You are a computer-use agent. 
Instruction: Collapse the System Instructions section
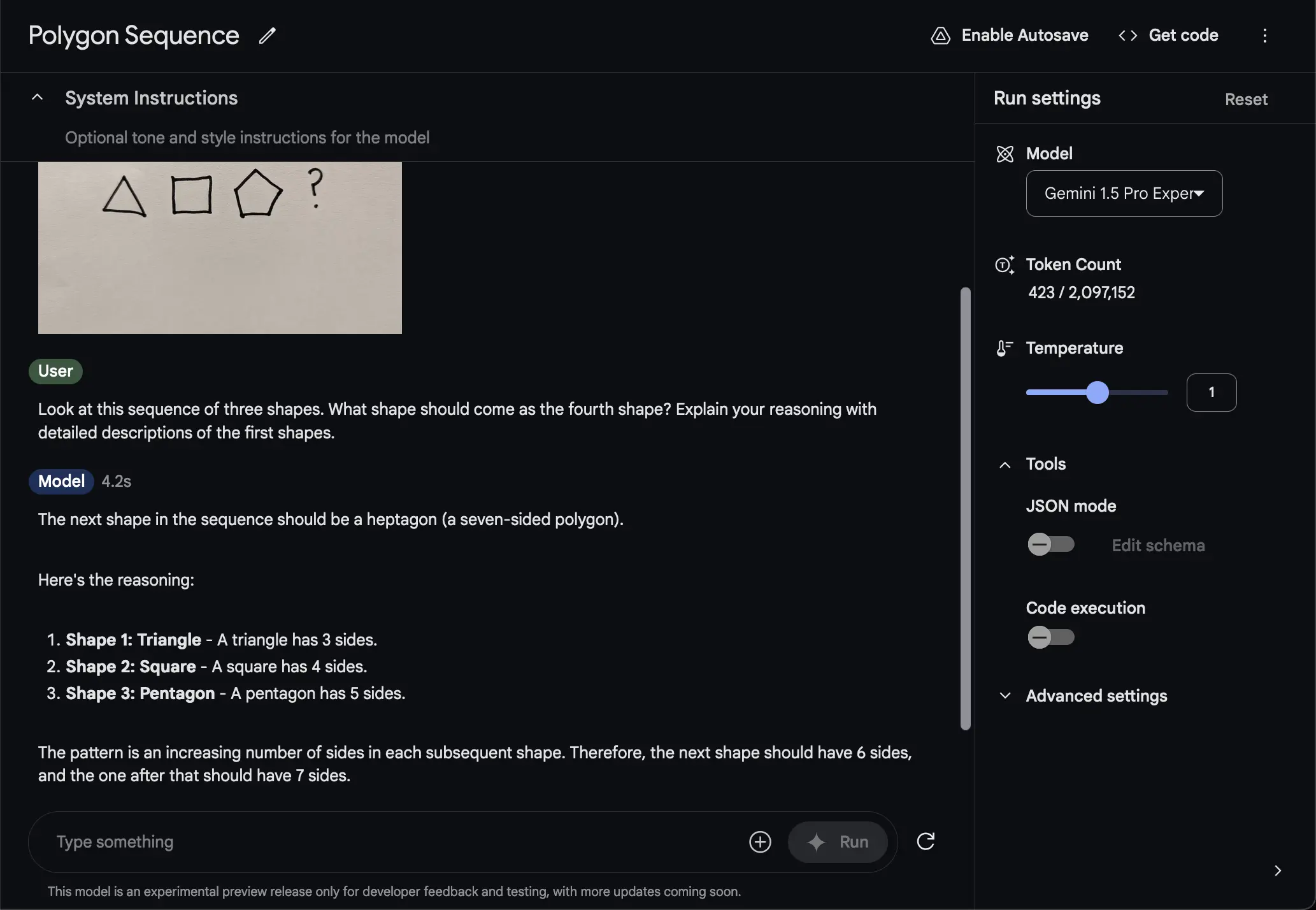(38, 97)
